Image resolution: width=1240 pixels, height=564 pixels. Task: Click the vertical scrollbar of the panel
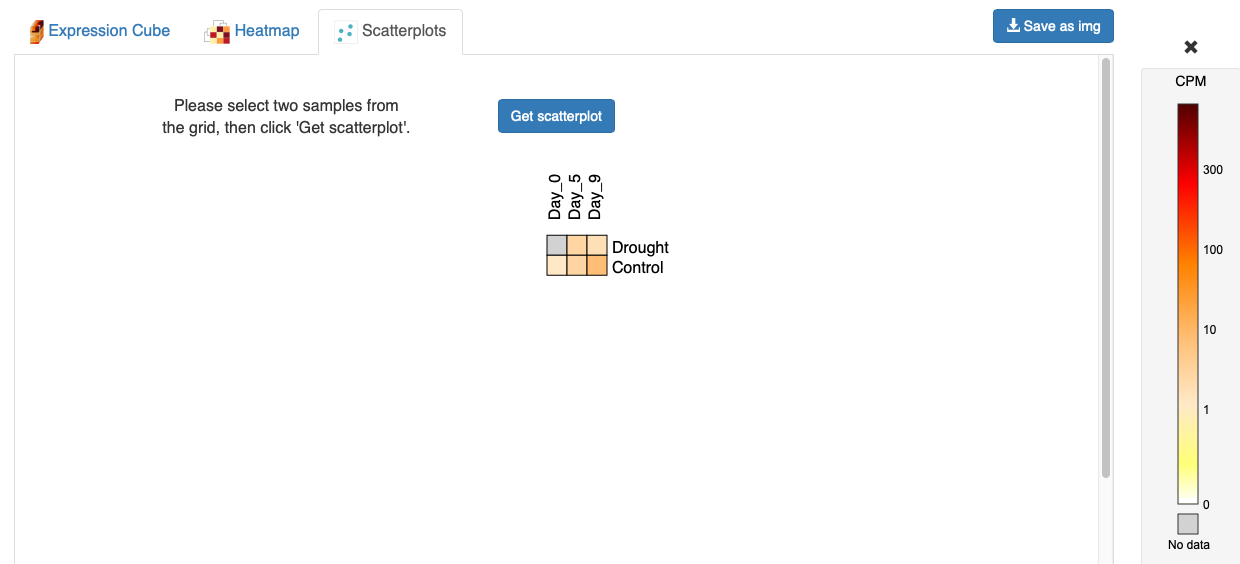pos(1106,268)
